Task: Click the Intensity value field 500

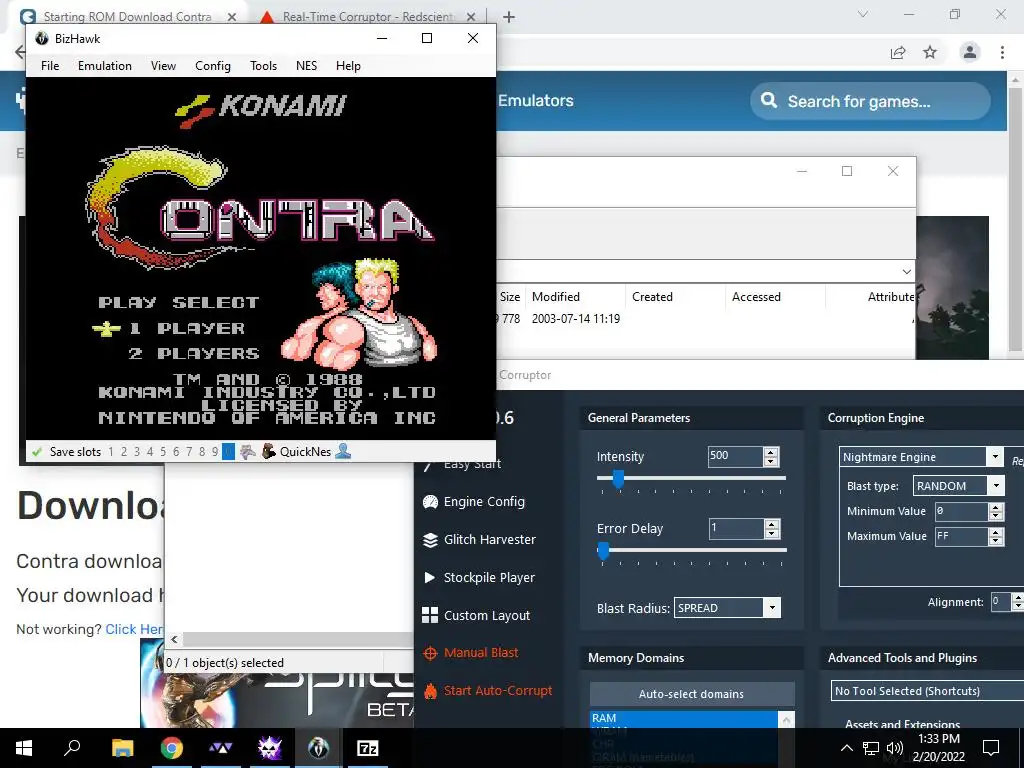Action: 735,456
